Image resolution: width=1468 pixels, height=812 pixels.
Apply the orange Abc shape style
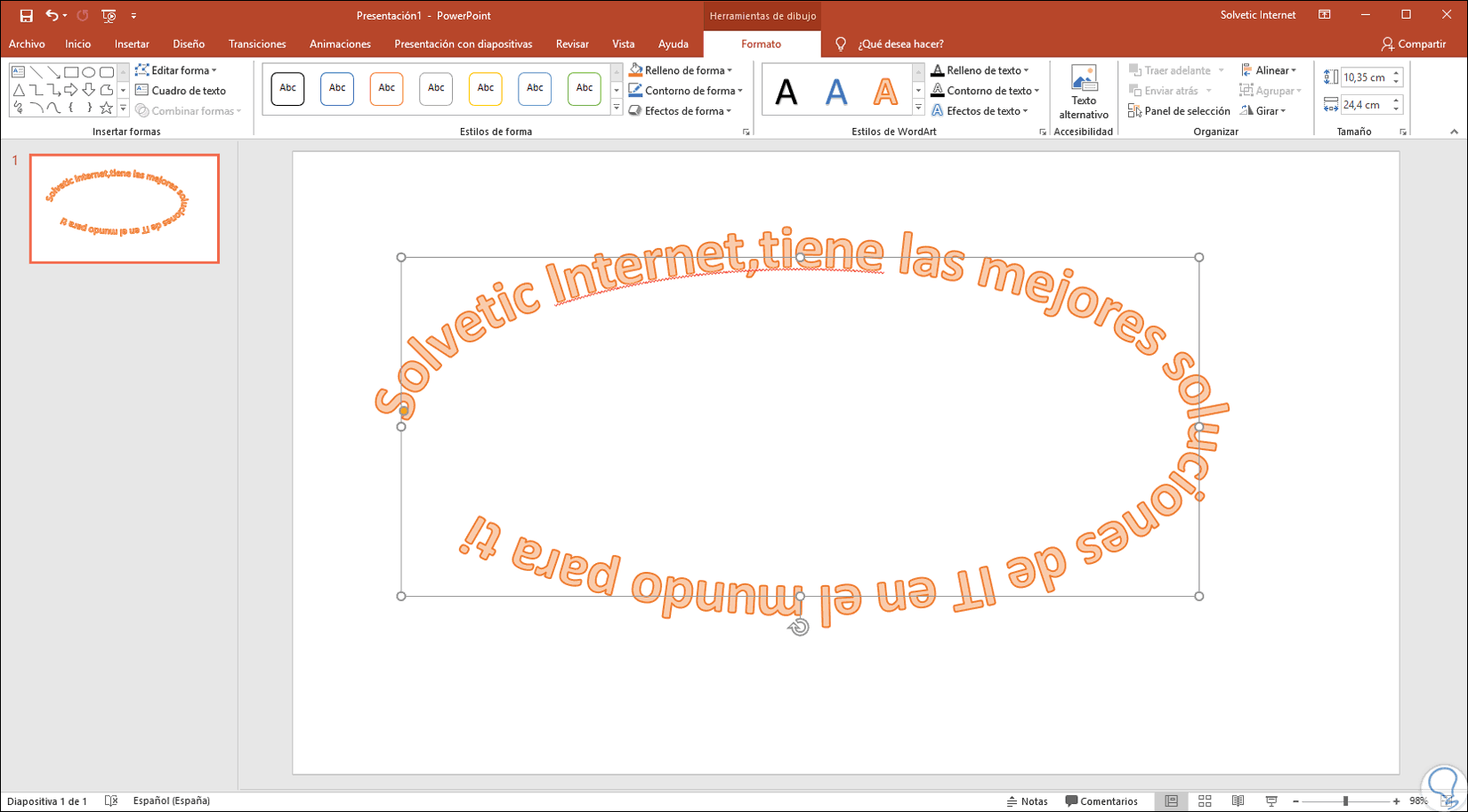pyautogui.click(x=386, y=89)
